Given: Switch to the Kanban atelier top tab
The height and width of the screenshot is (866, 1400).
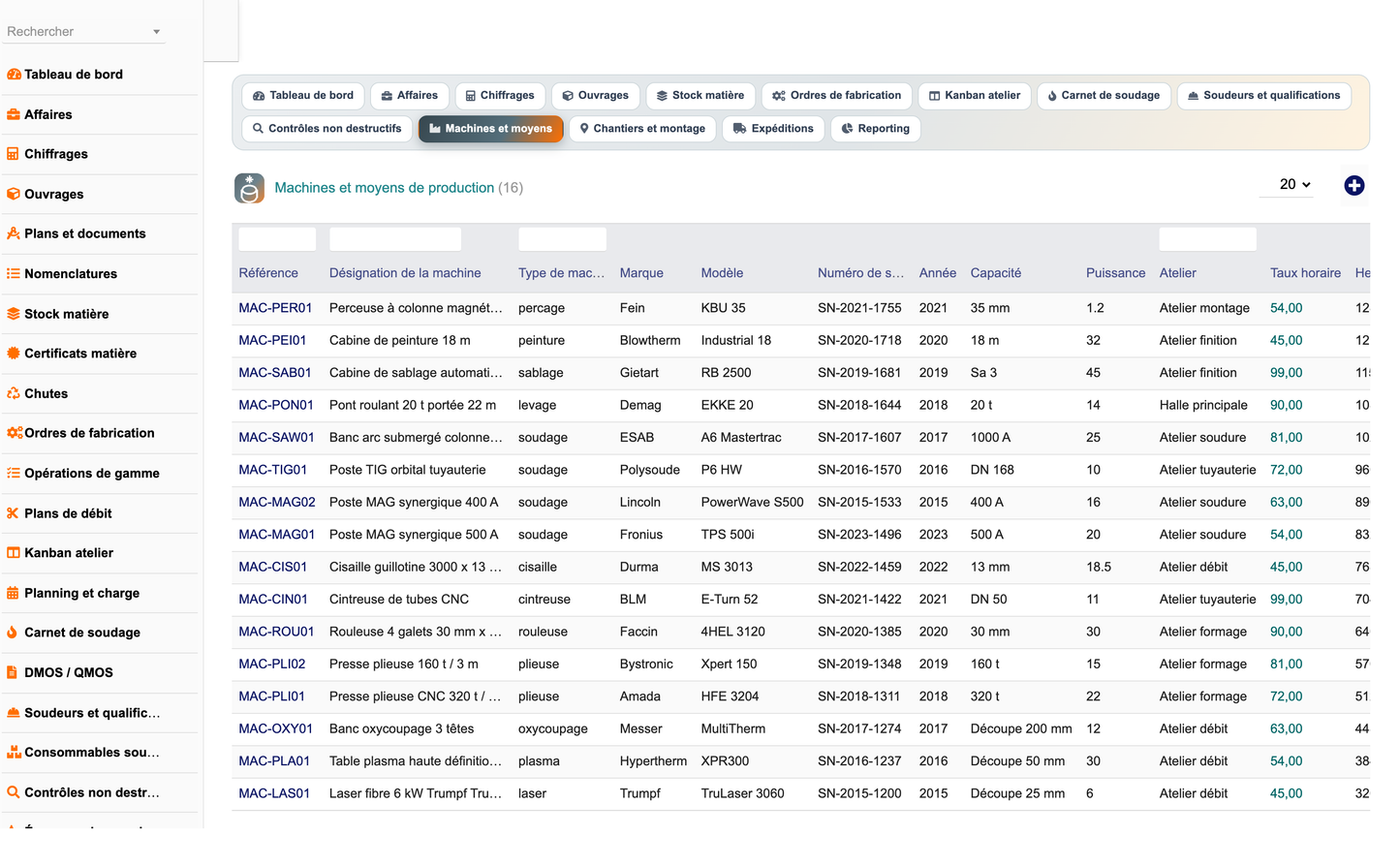Looking at the screenshot, I should coord(975,96).
